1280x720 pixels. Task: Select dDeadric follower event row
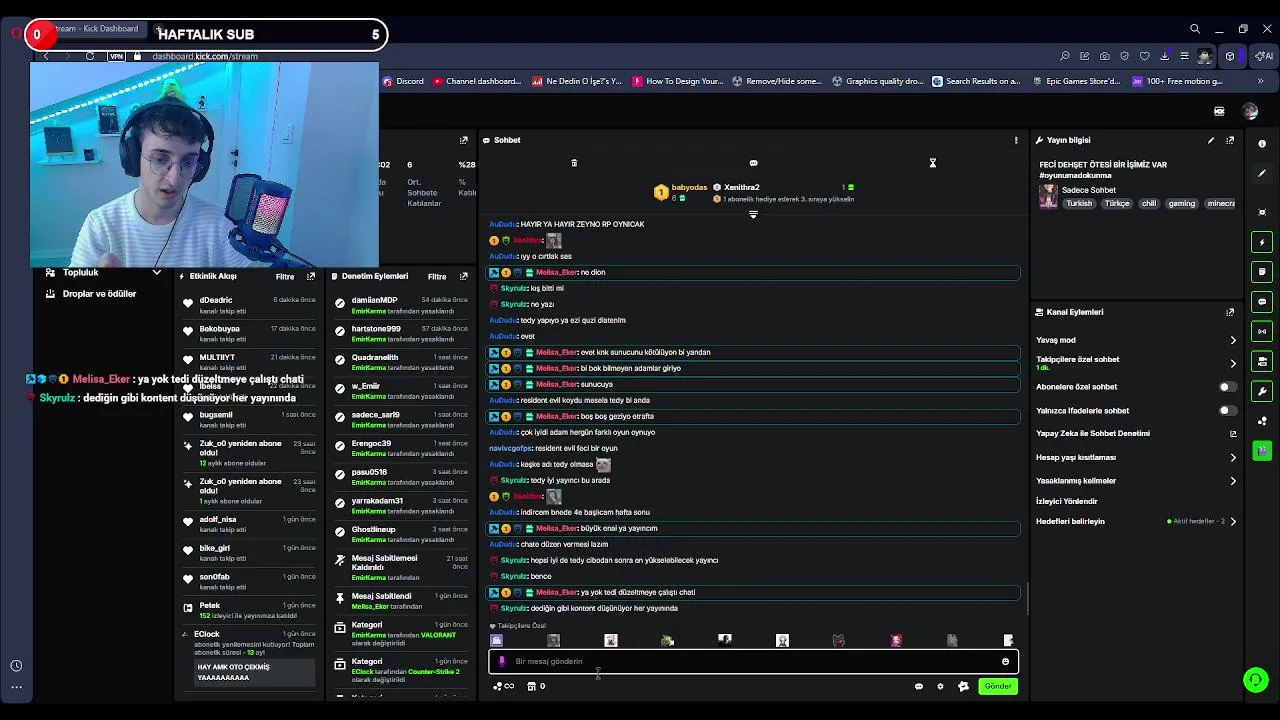(250, 305)
